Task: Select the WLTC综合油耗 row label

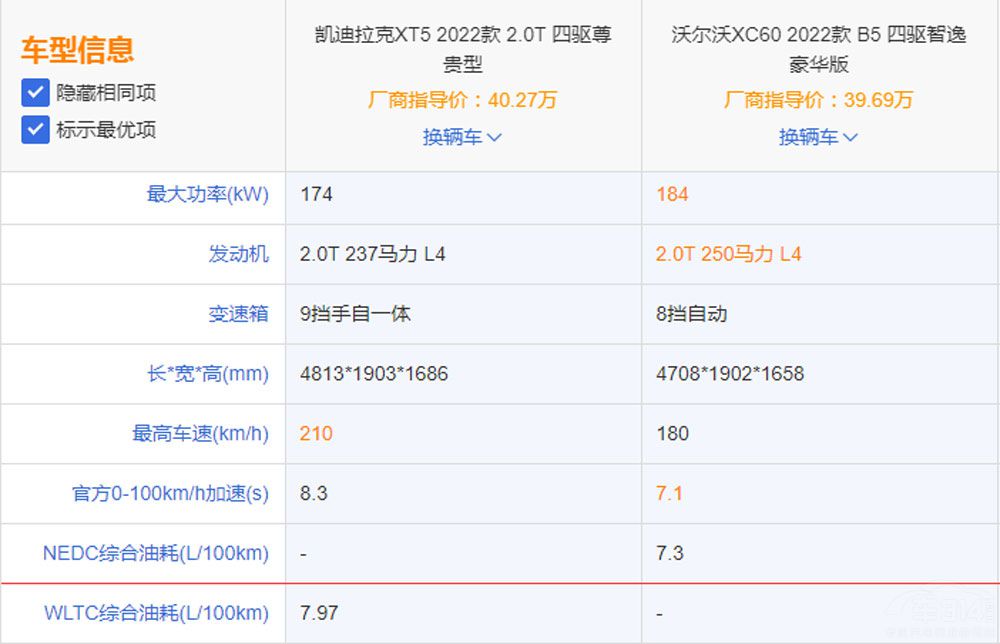Action: (160, 612)
